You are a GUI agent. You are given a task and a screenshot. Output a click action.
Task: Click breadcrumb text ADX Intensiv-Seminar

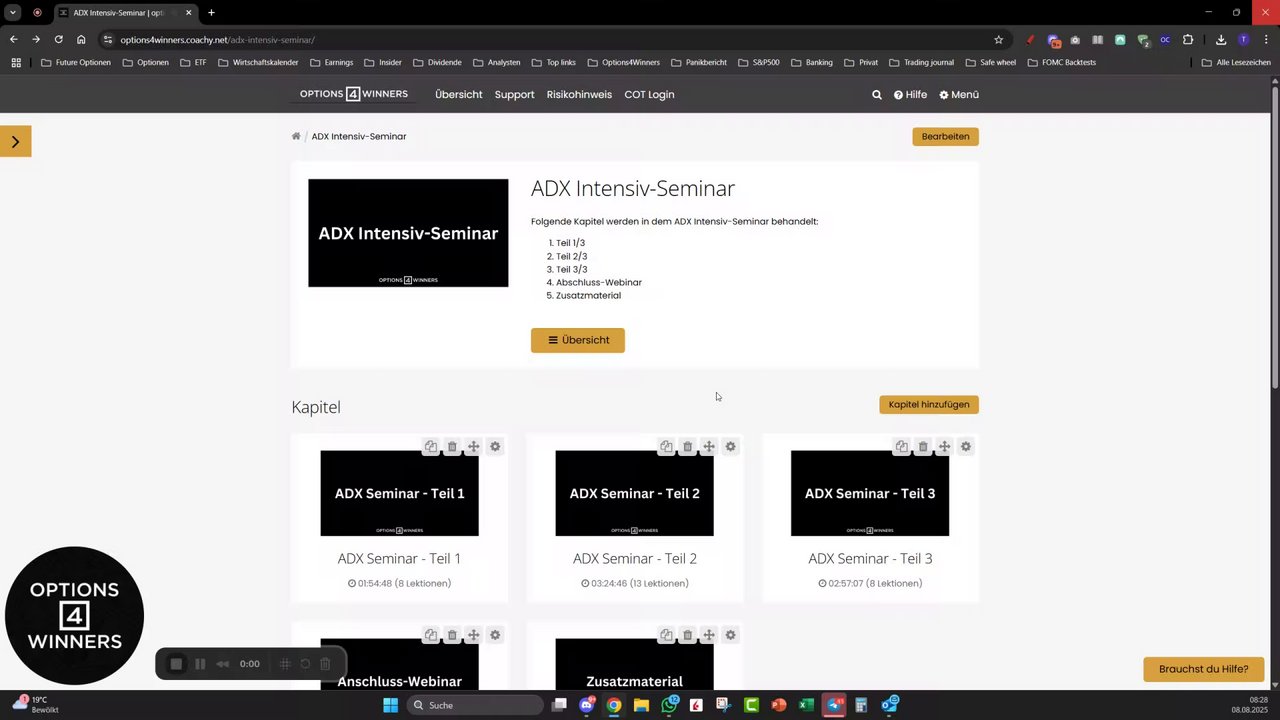pos(359,136)
